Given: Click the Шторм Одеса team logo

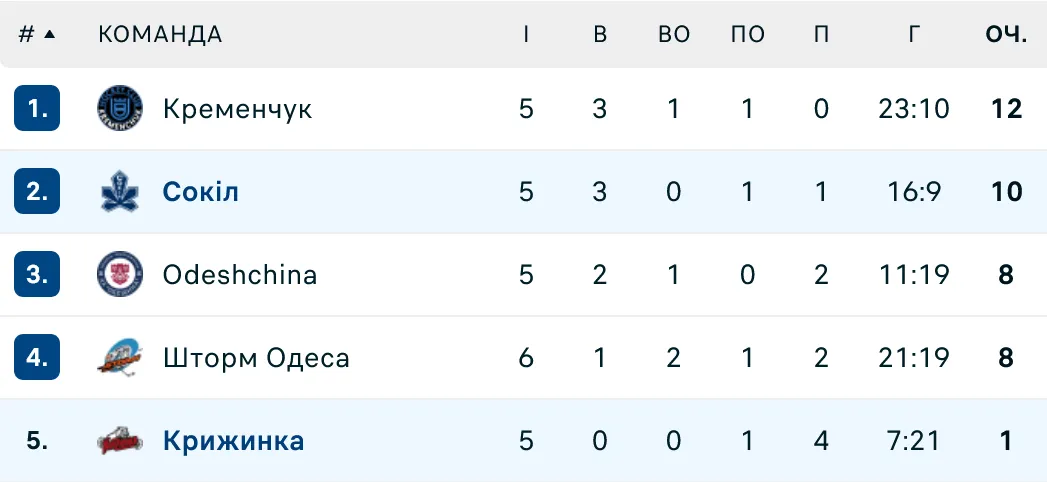Looking at the screenshot, I should click(120, 357).
